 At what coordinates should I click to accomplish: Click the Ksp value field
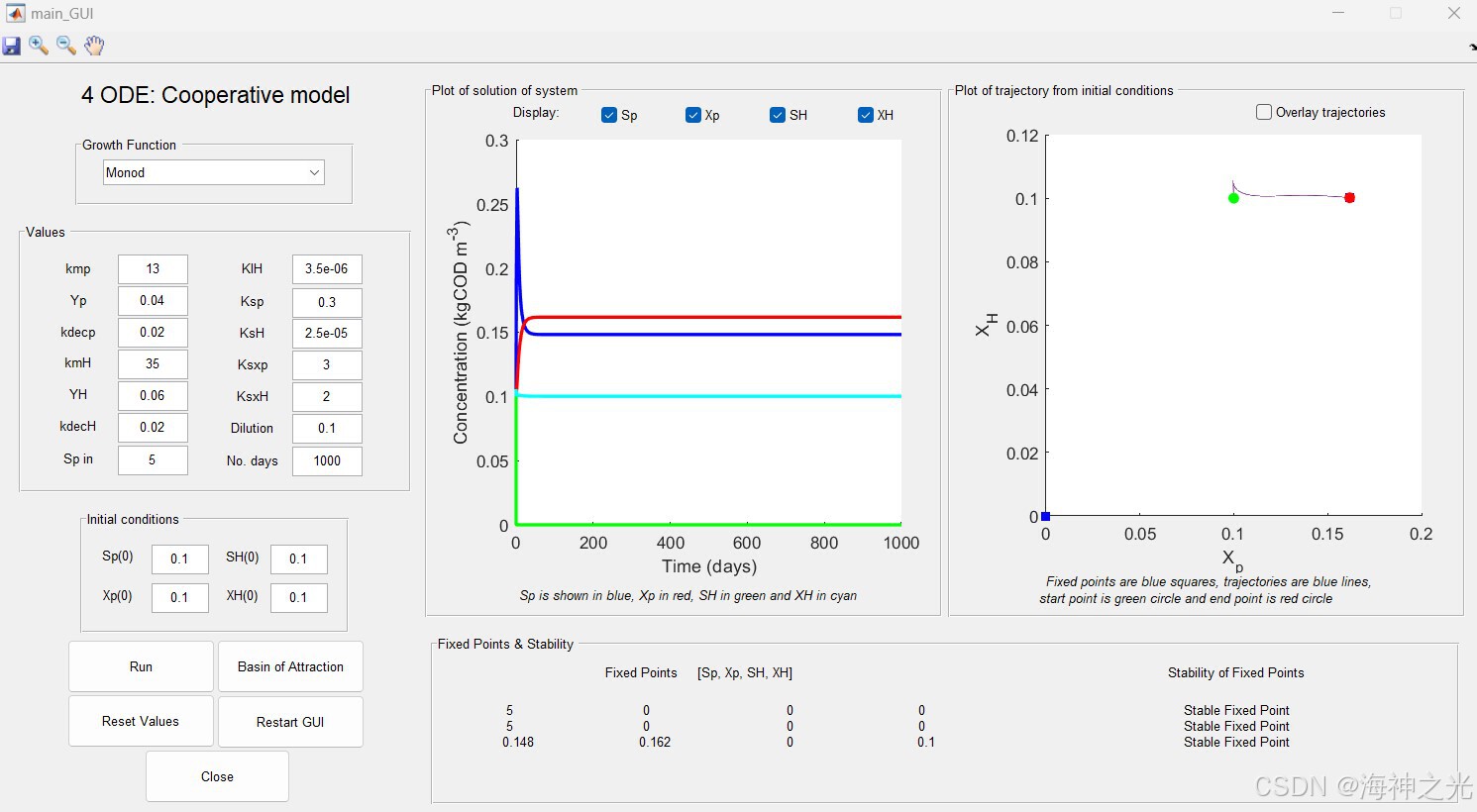pos(327,302)
